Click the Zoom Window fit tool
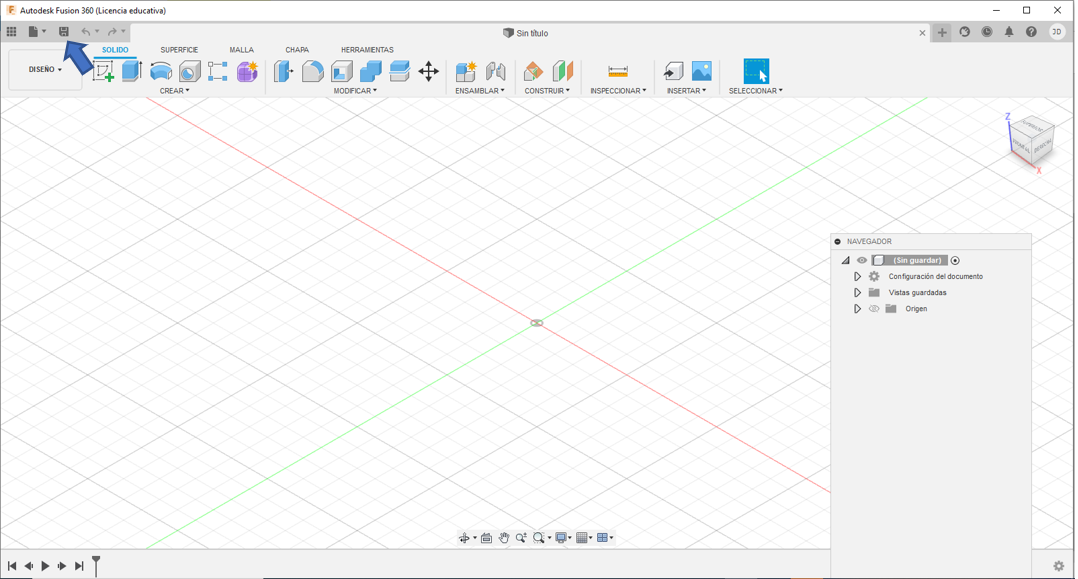The width and height of the screenshot is (1078, 579). click(539, 538)
